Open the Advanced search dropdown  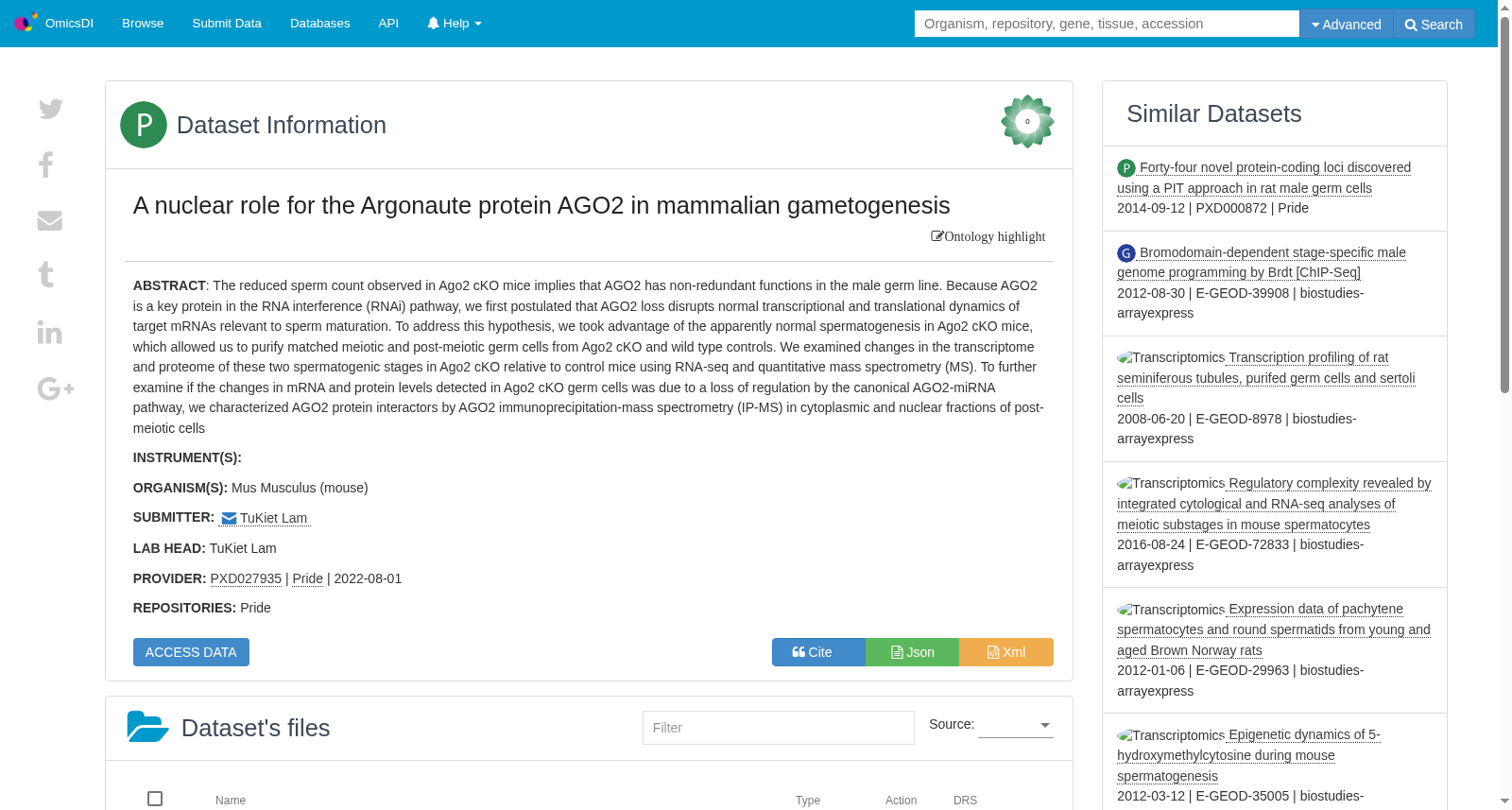[x=1346, y=24]
